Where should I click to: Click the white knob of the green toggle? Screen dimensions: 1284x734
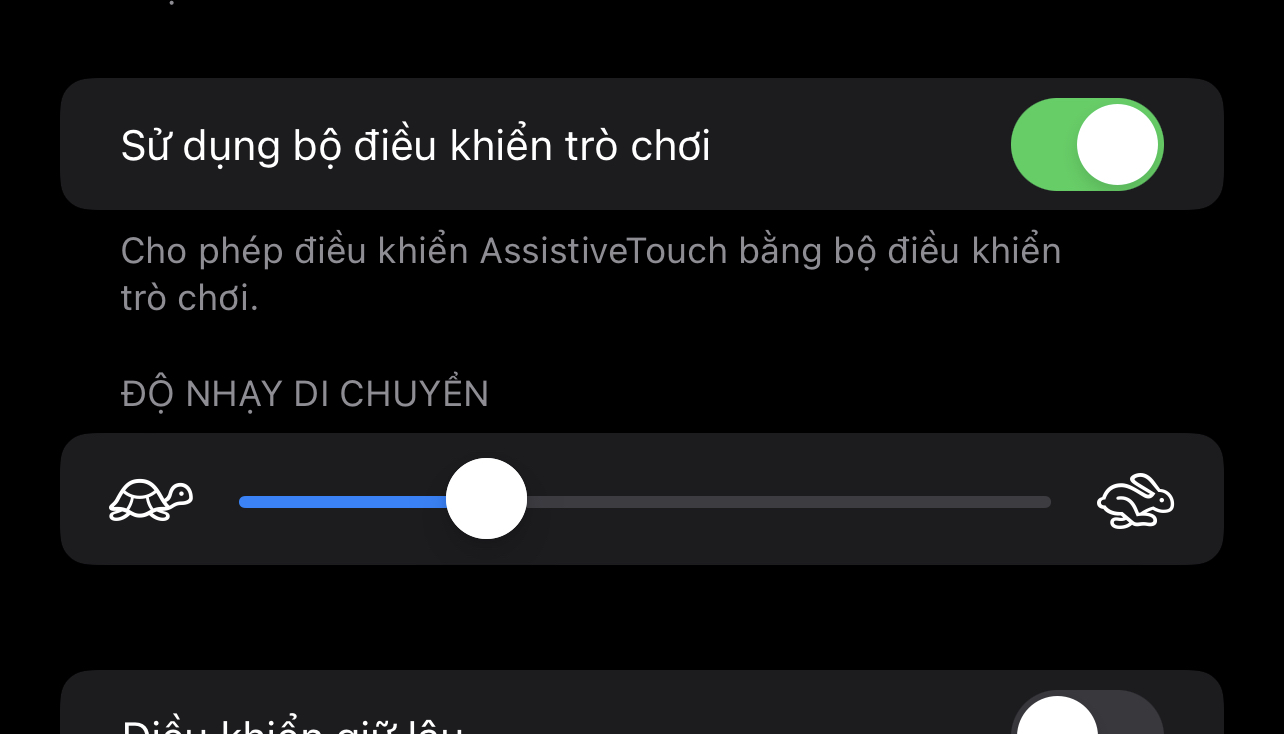1118,144
